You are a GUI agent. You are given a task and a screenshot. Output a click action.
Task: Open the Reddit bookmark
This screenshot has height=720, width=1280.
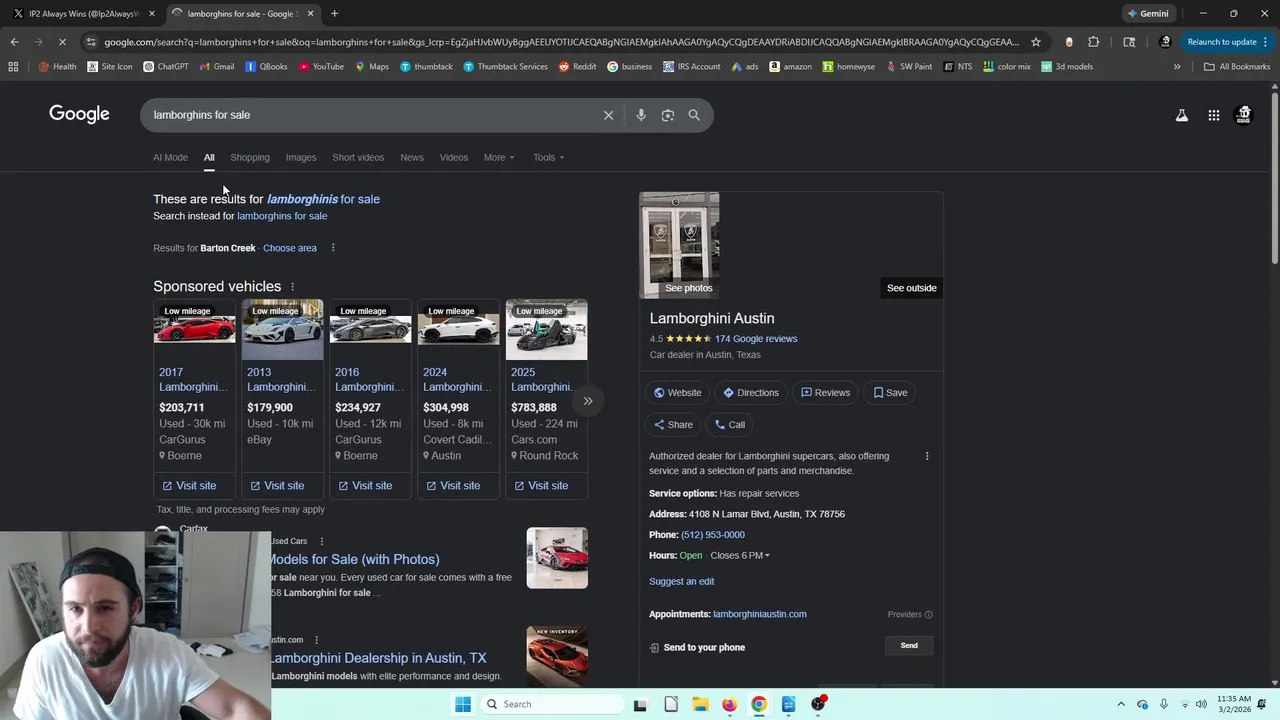click(577, 67)
